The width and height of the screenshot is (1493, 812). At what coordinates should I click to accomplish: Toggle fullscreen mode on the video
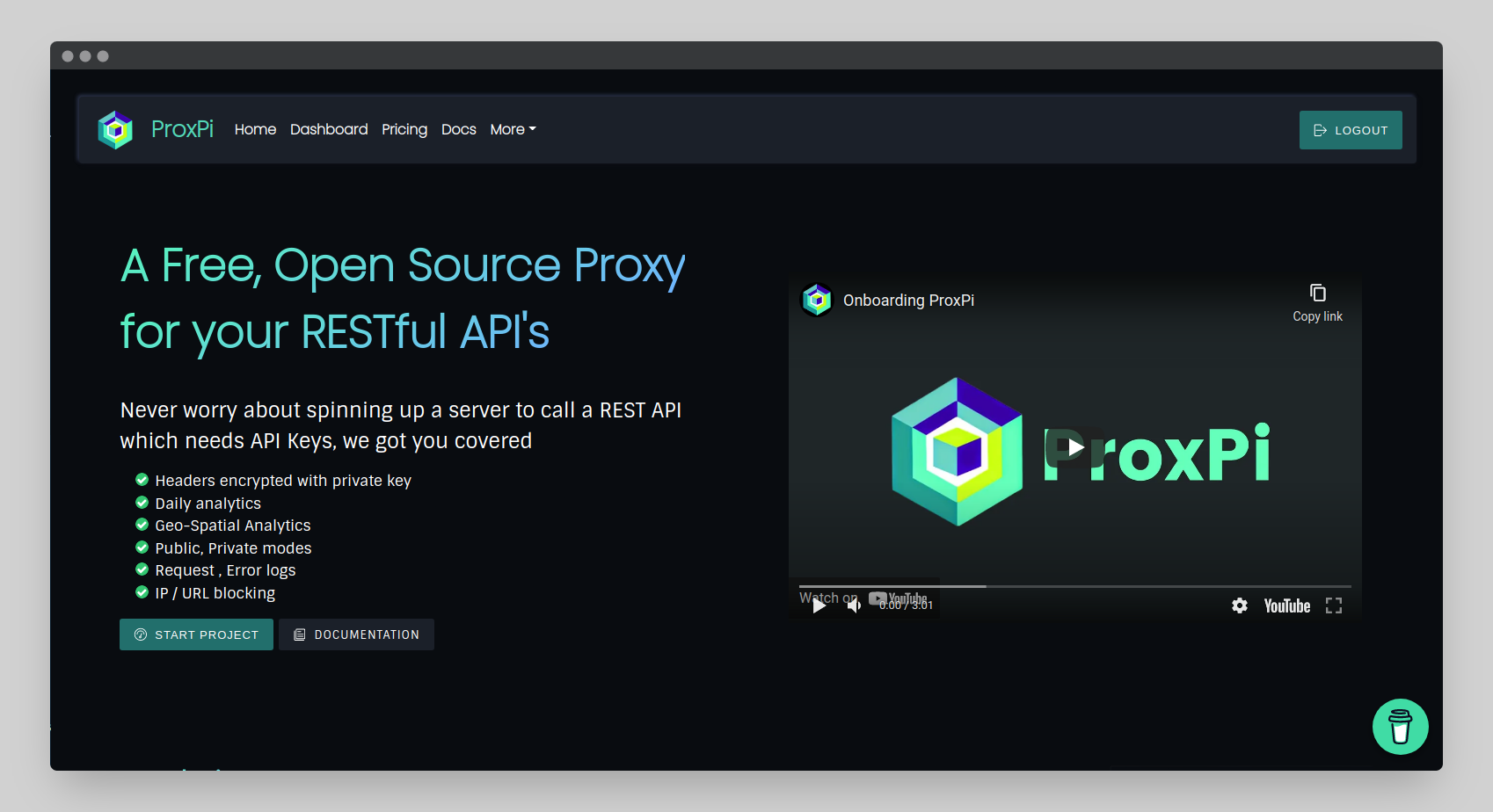point(1333,605)
